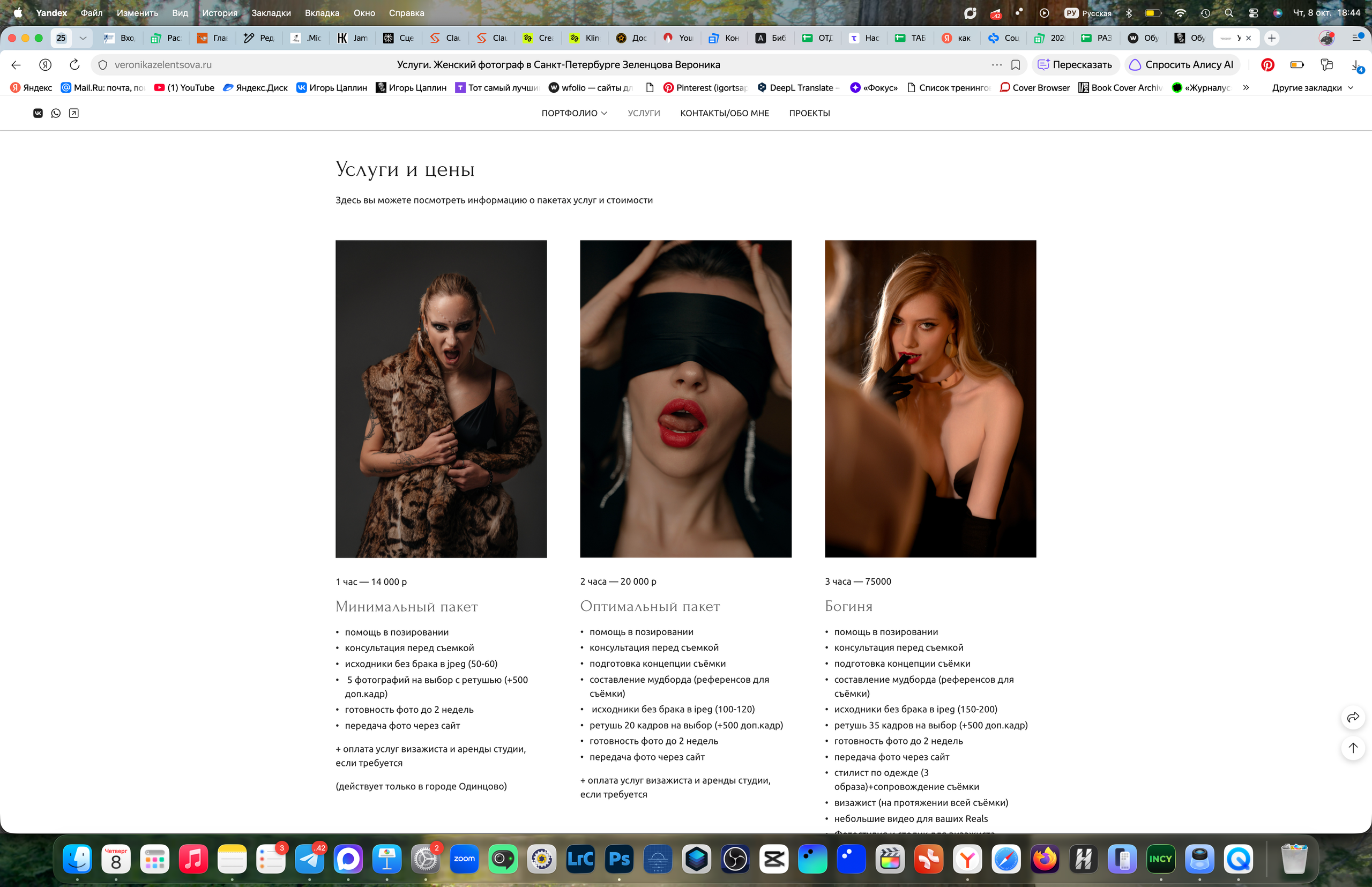Open the three-dots page menu in address bar
Screen dimensions: 1372x887
tap(997, 65)
